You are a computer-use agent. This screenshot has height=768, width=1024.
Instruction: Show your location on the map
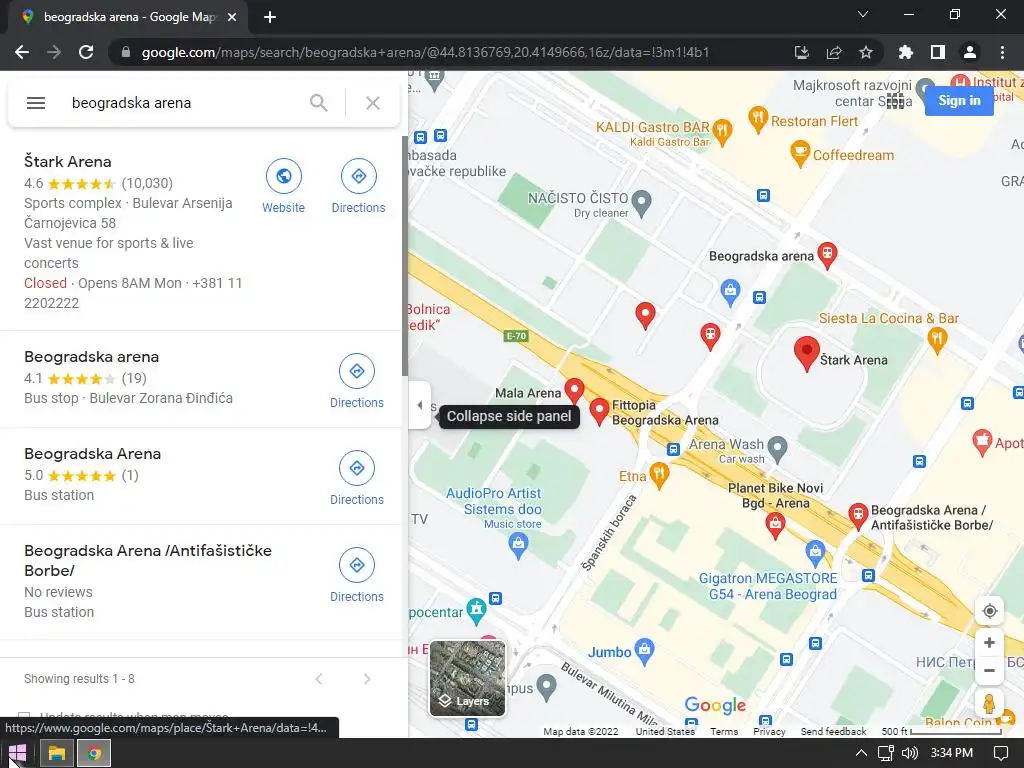coord(989,611)
